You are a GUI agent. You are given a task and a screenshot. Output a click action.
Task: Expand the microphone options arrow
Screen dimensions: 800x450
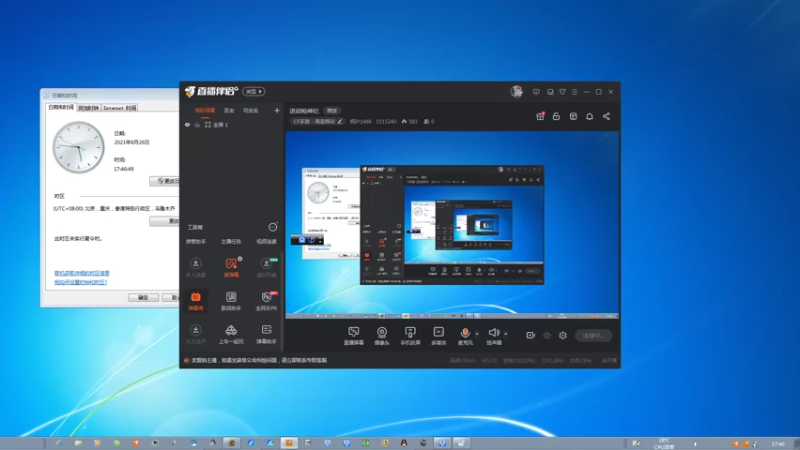tap(477, 334)
